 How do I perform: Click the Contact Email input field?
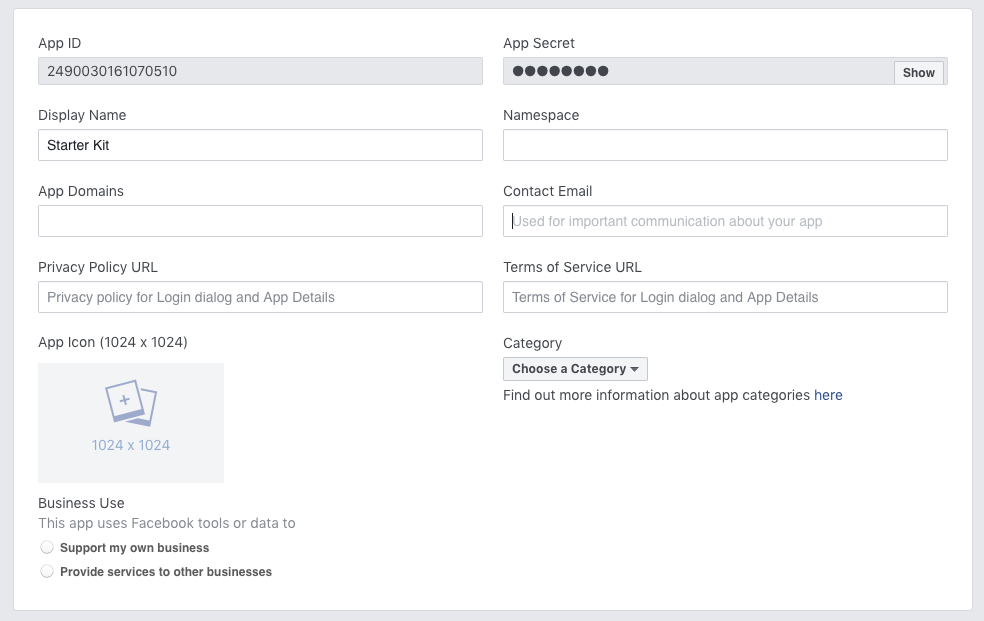[x=724, y=221]
